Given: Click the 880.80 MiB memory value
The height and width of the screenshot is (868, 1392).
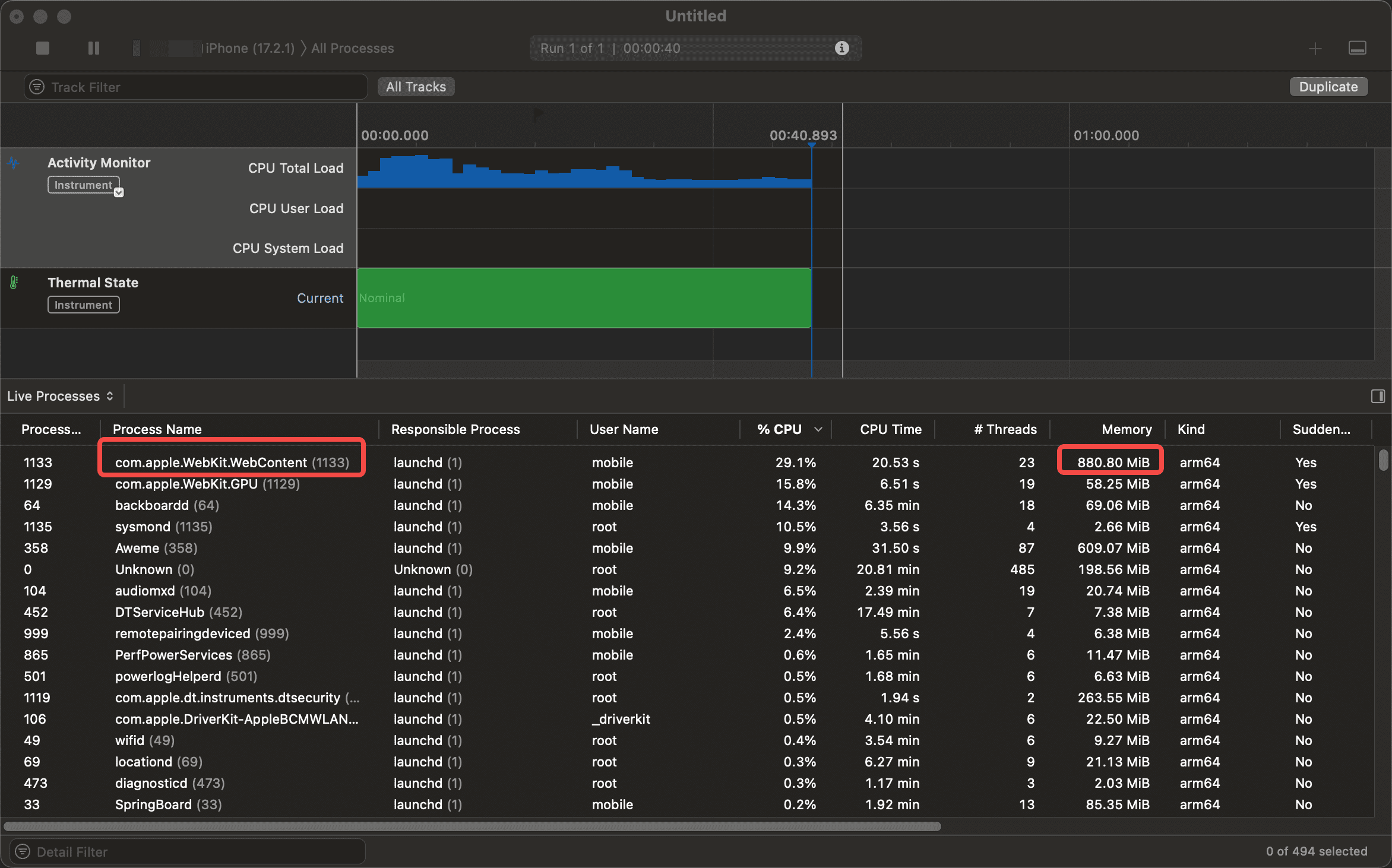Looking at the screenshot, I should pos(1113,462).
